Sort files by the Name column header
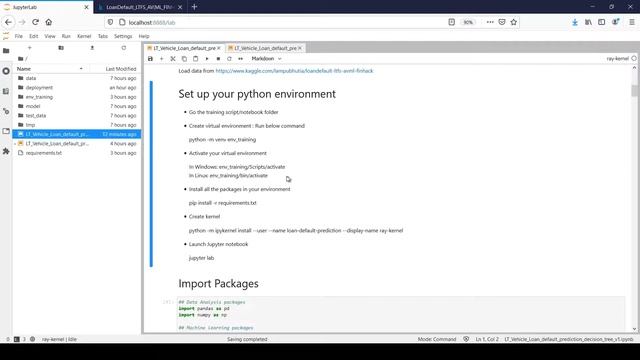The width and height of the screenshot is (640, 360). (49, 69)
